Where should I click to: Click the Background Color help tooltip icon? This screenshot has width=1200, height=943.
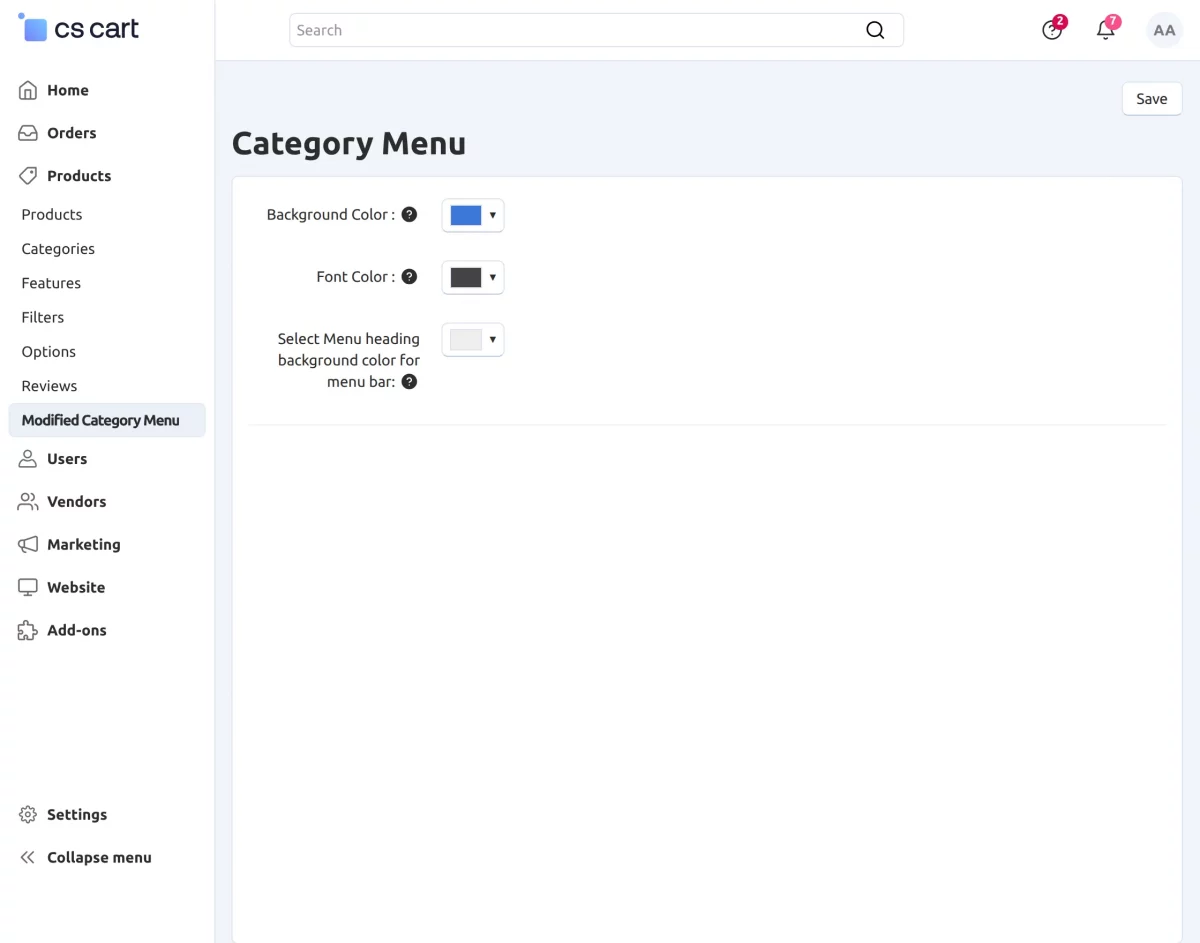(x=409, y=214)
